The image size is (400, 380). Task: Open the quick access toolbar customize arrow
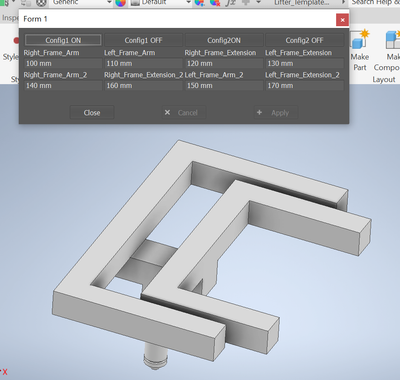click(x=258, y=2)
